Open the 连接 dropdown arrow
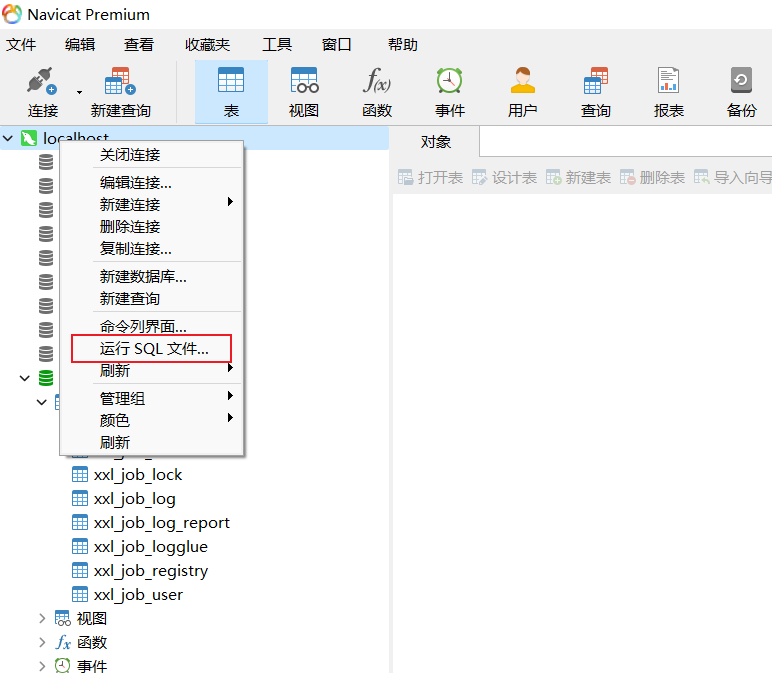This screenshot has height=673, width=772. point(79,92)
